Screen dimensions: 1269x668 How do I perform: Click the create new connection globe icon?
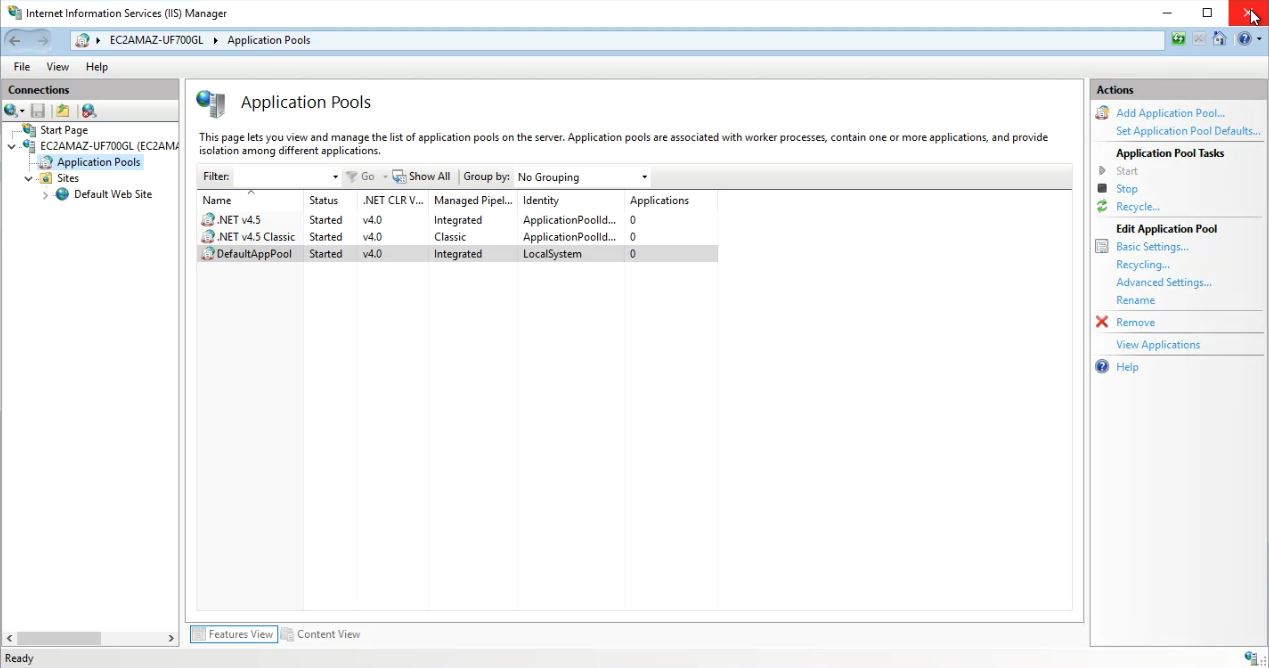pos(11,111)
